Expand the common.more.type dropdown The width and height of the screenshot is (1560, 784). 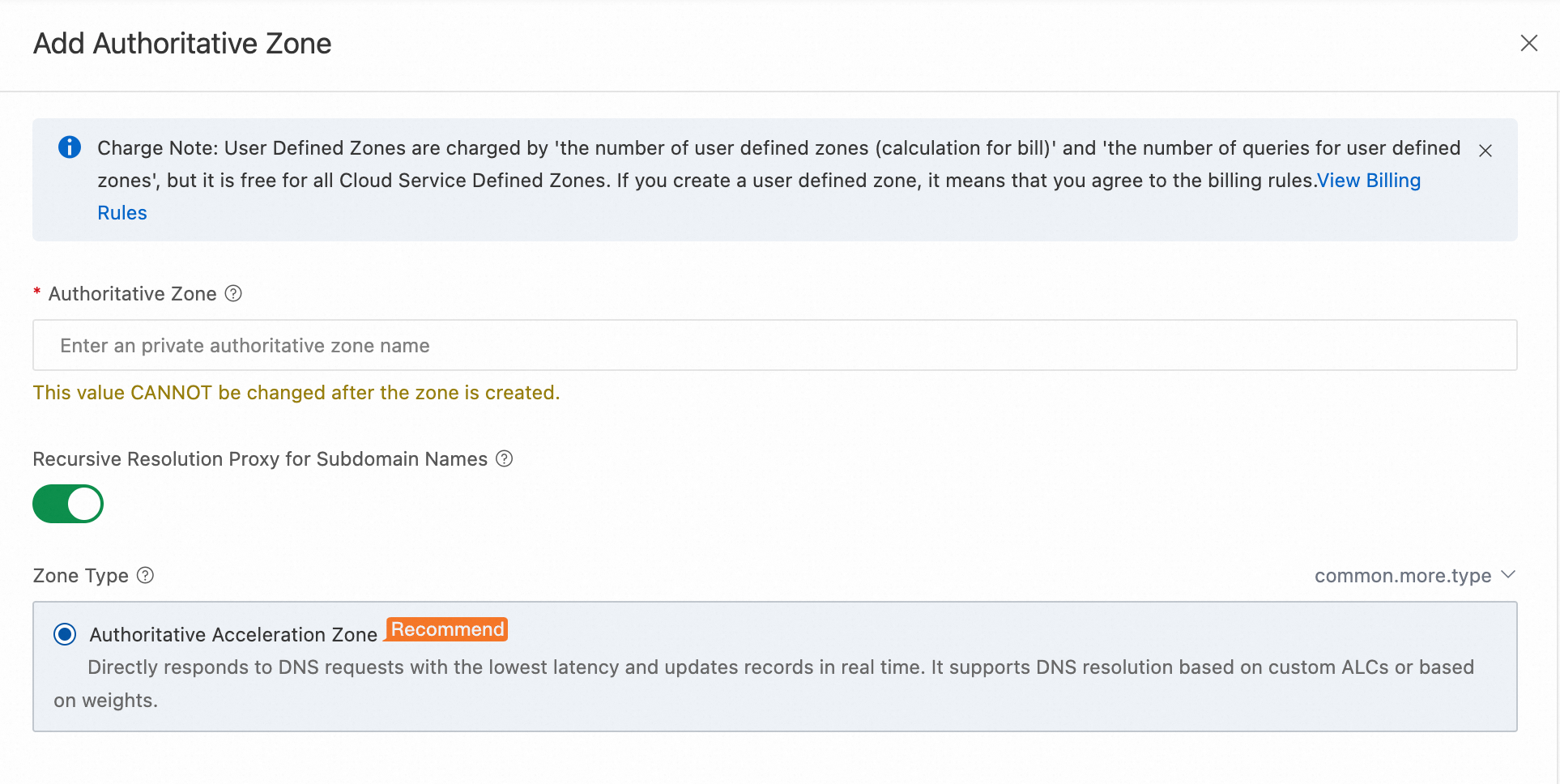[1414, 576]
